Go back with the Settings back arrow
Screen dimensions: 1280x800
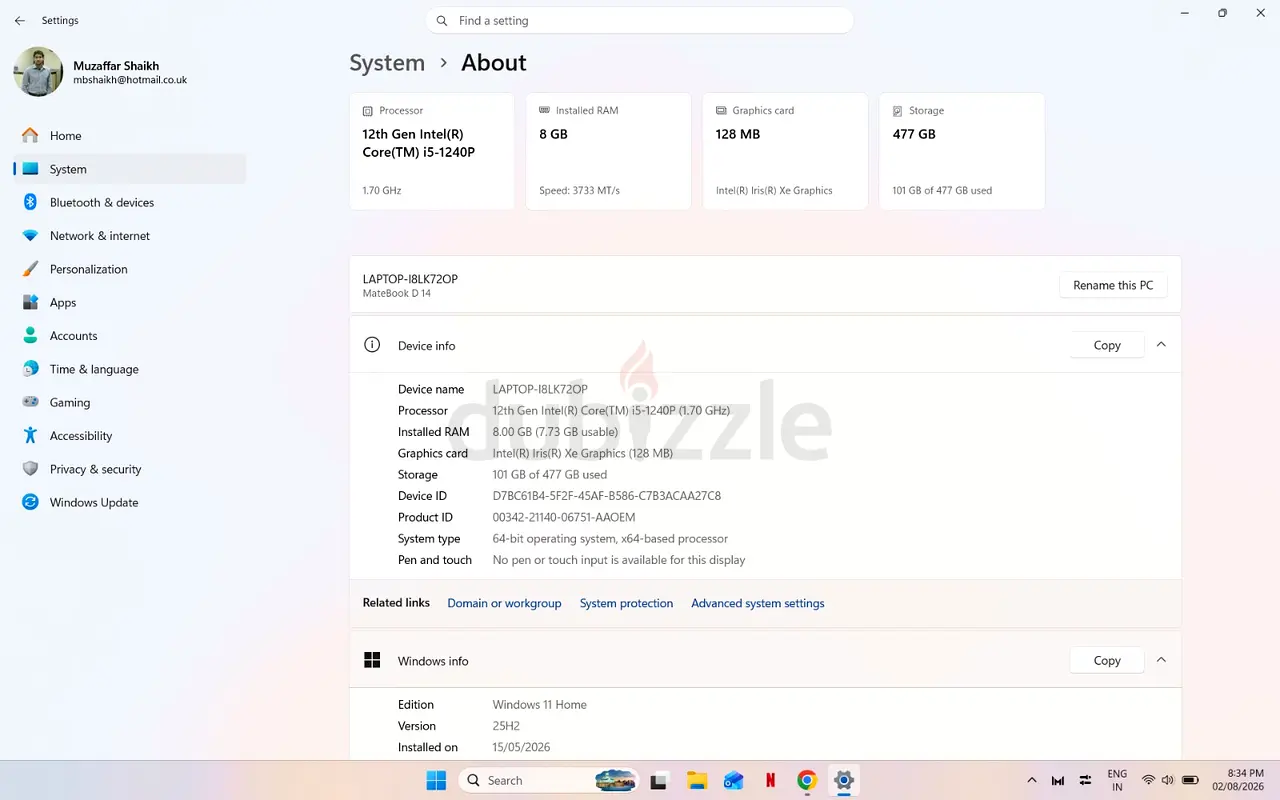[x=20, y=20]
